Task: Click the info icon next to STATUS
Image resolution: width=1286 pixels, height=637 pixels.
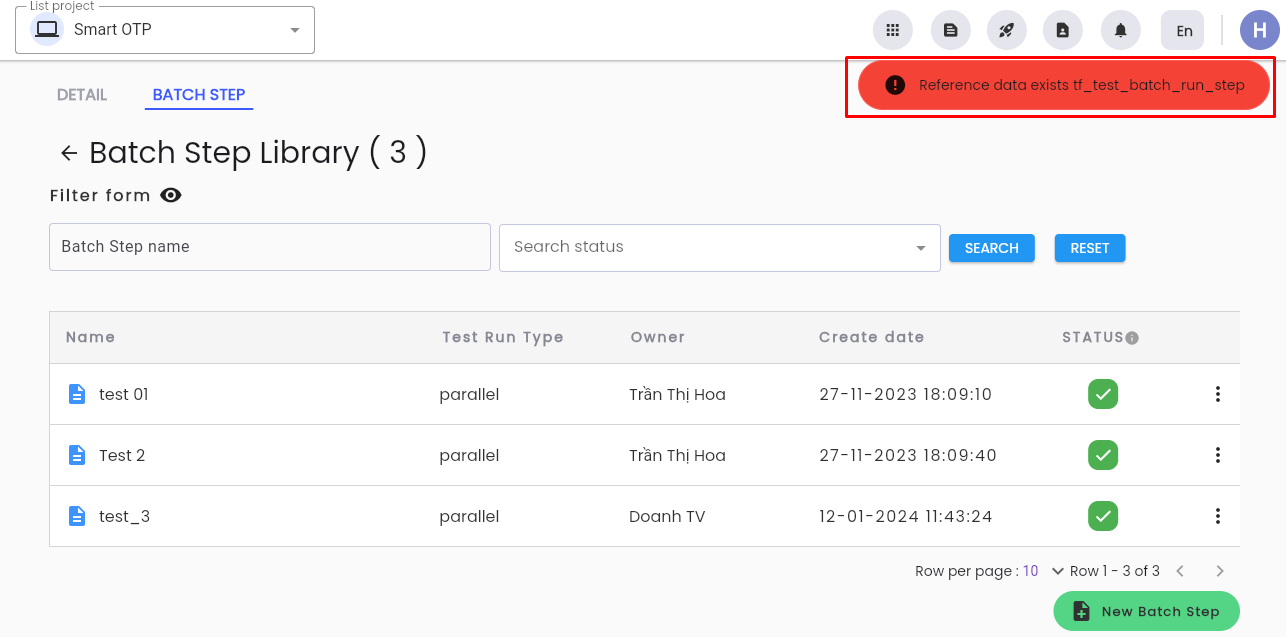Action: point(1132,338)
